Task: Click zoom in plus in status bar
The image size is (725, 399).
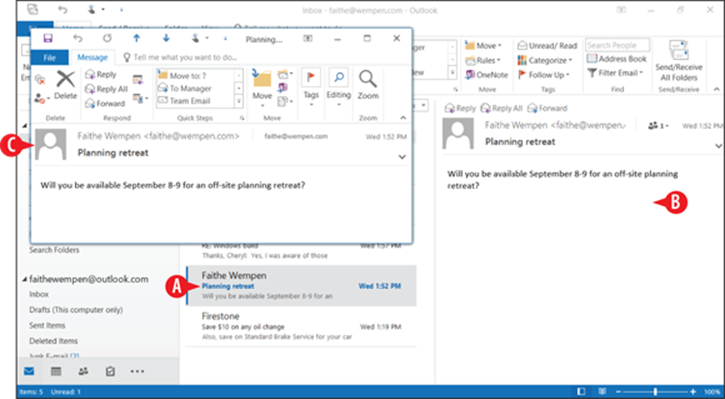Action: tap(693, 392)
